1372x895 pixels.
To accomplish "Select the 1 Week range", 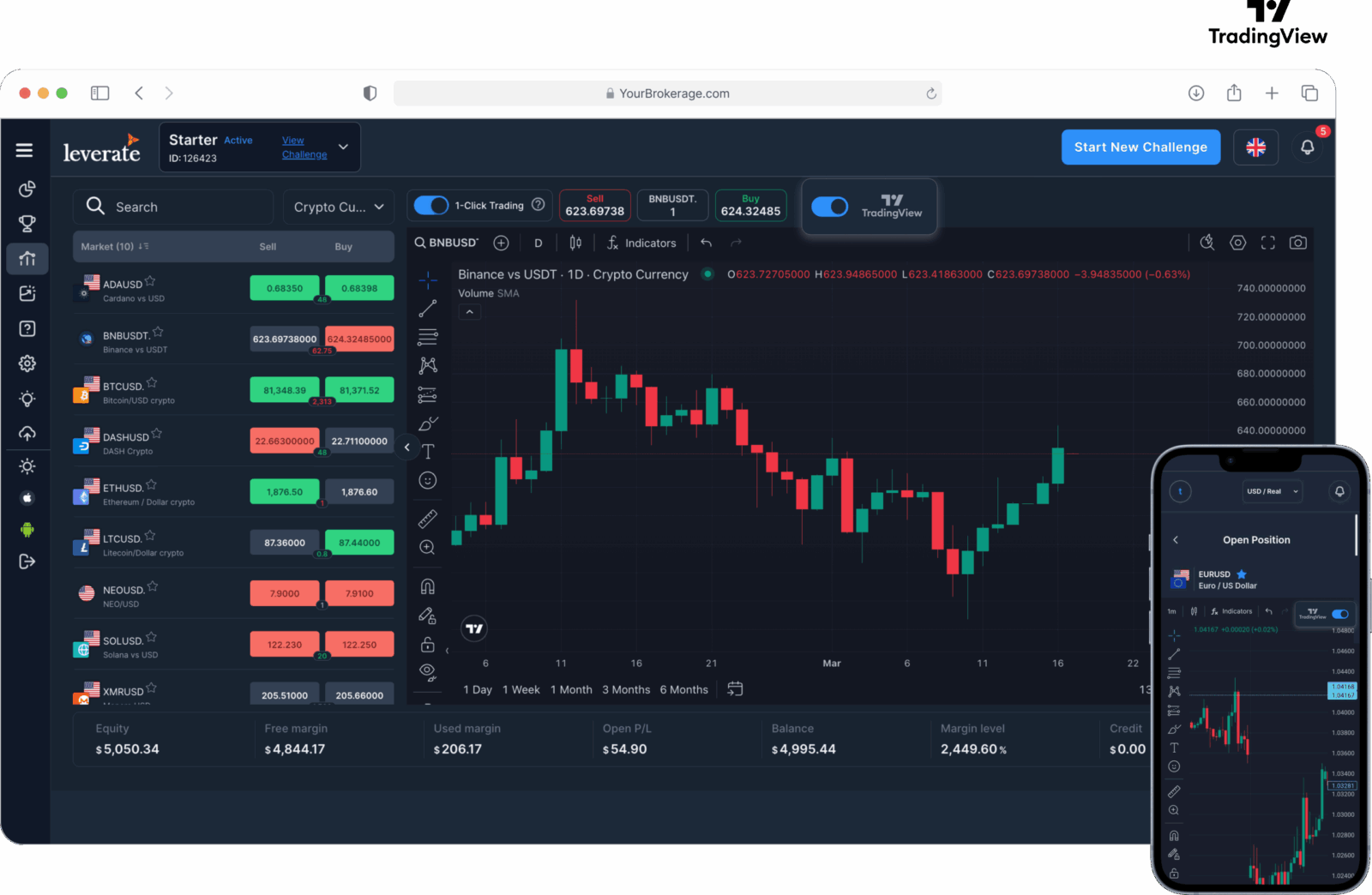I will (x=521, y=689).
